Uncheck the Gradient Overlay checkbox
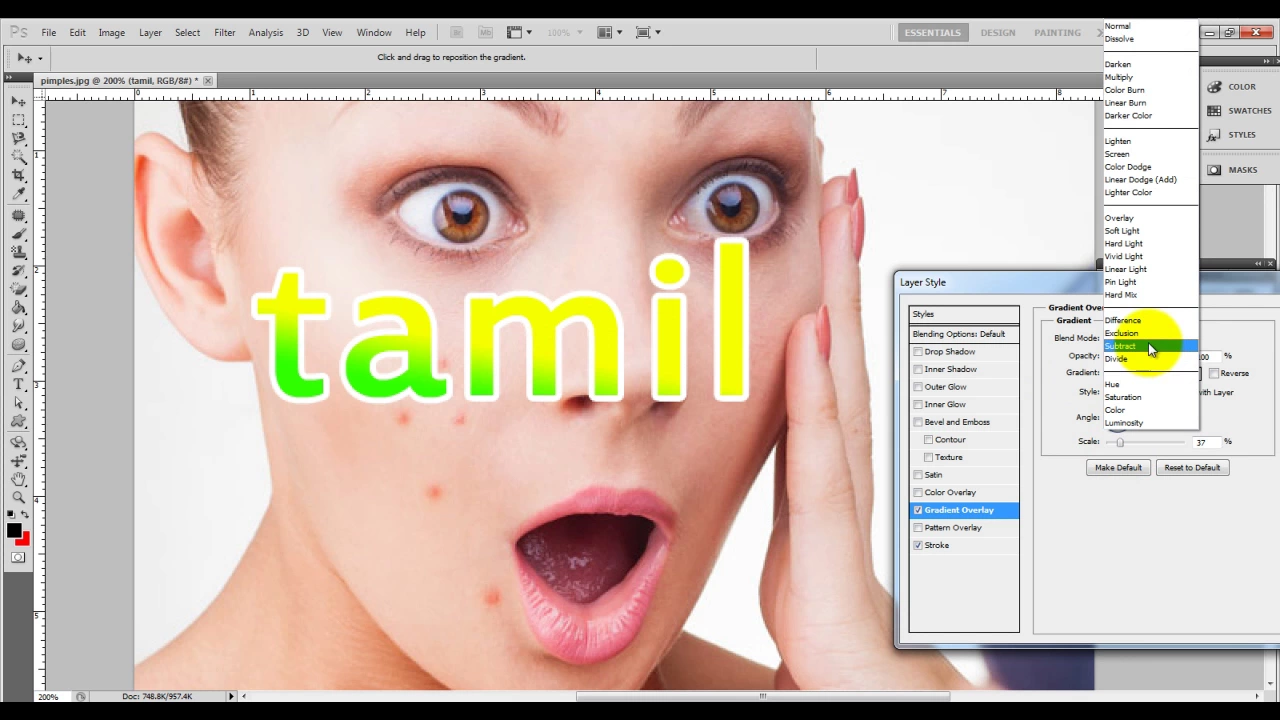This screenshot has height=720, width=1280. 918,510
